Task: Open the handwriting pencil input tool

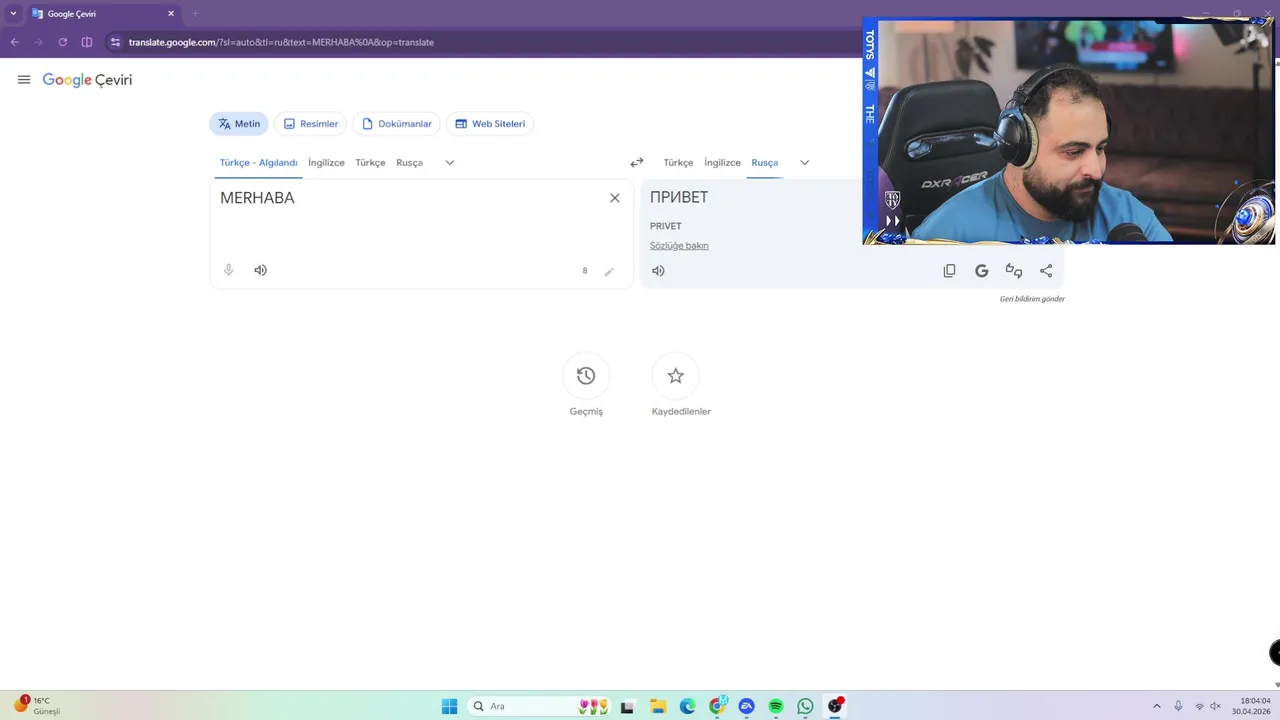Action: (609, 271)
